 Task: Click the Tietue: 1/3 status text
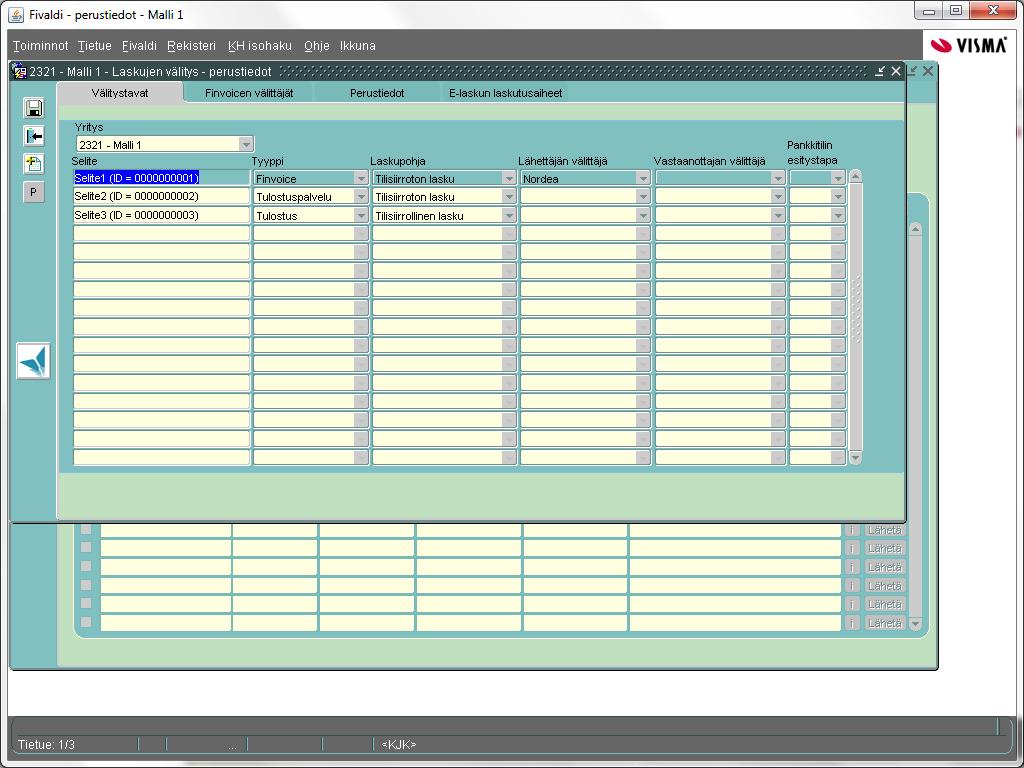[x=46, y=744]
